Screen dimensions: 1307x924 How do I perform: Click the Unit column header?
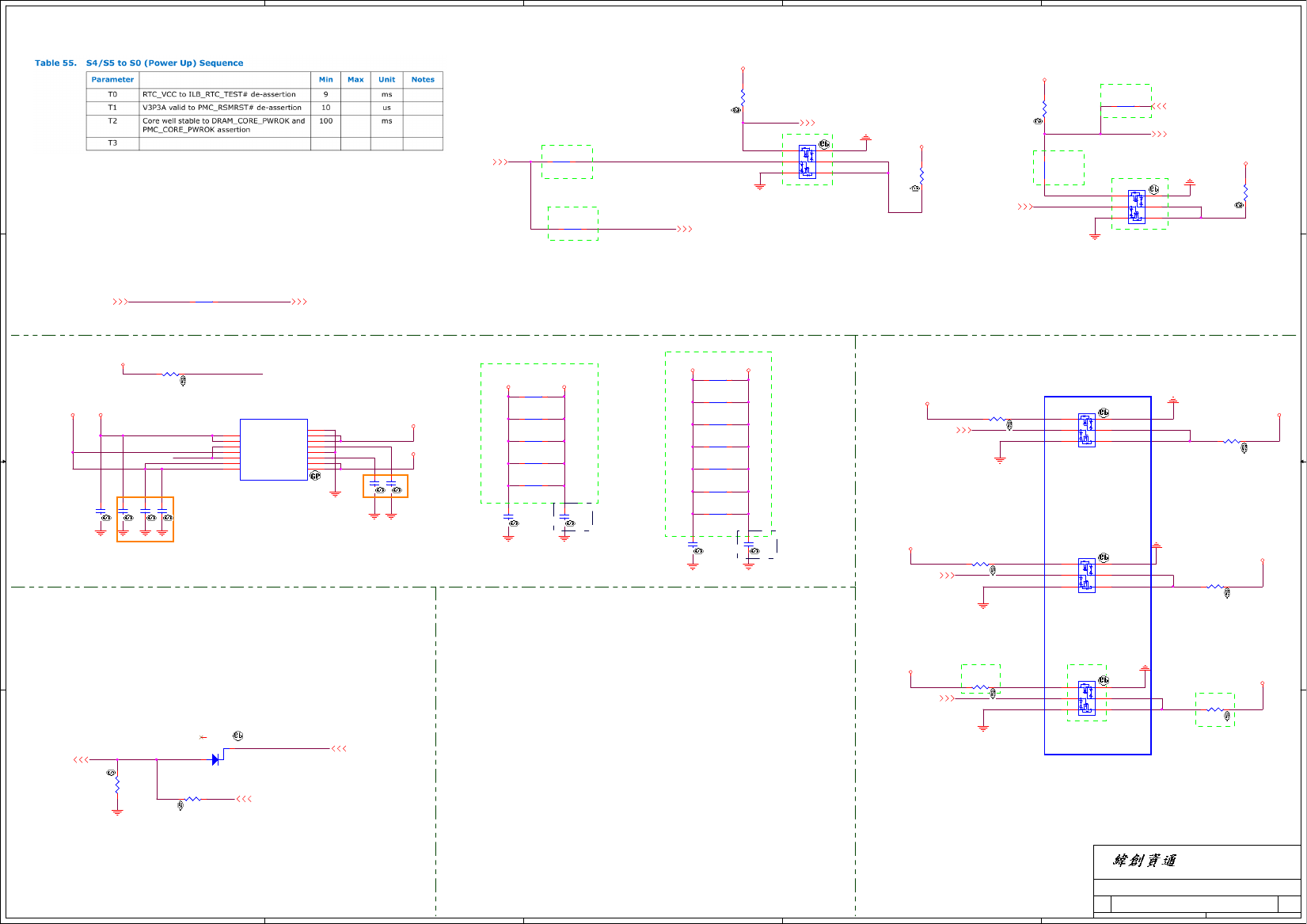click(x=386, y=80)
